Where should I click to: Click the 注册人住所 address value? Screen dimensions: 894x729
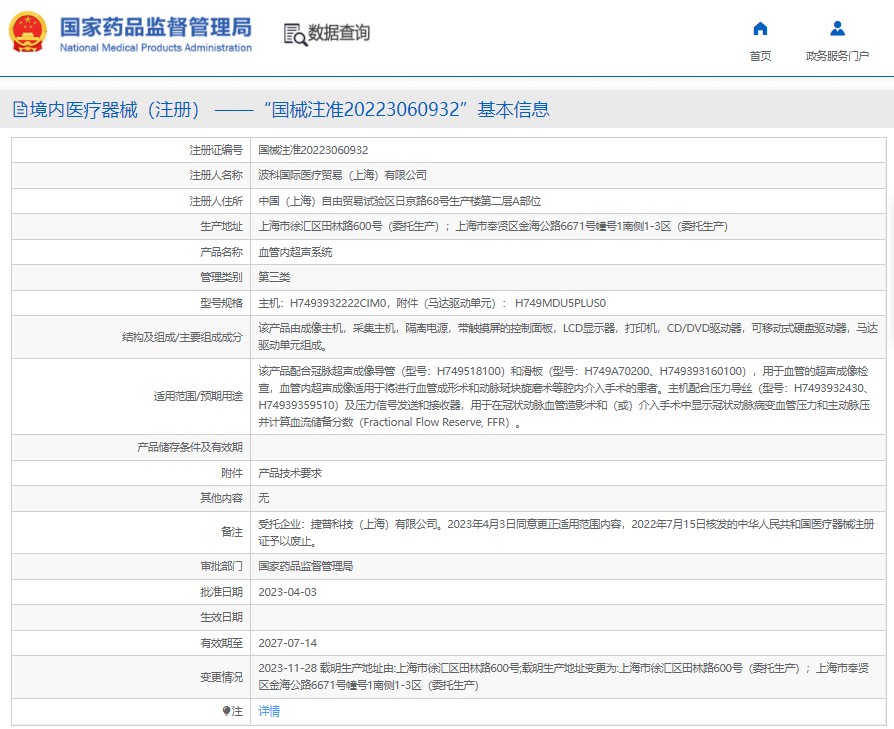[x=400, y=201]
